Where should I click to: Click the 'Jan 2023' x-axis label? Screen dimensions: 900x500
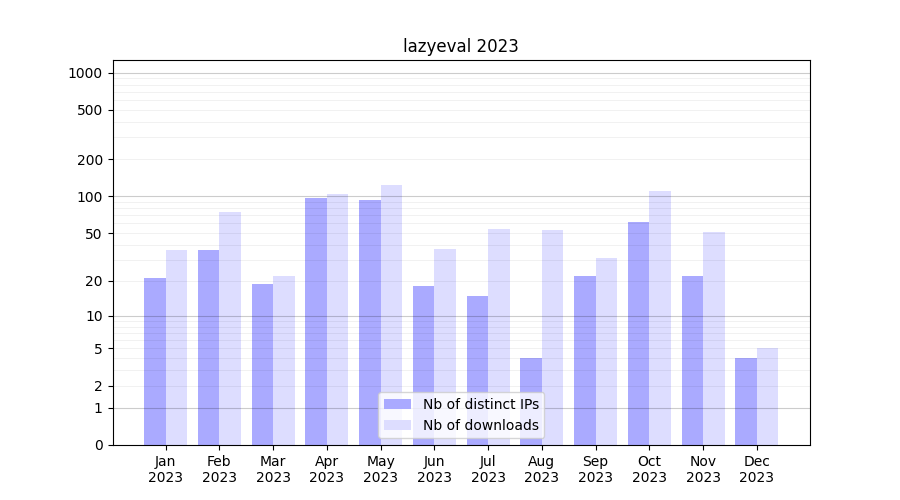point(166,469)
